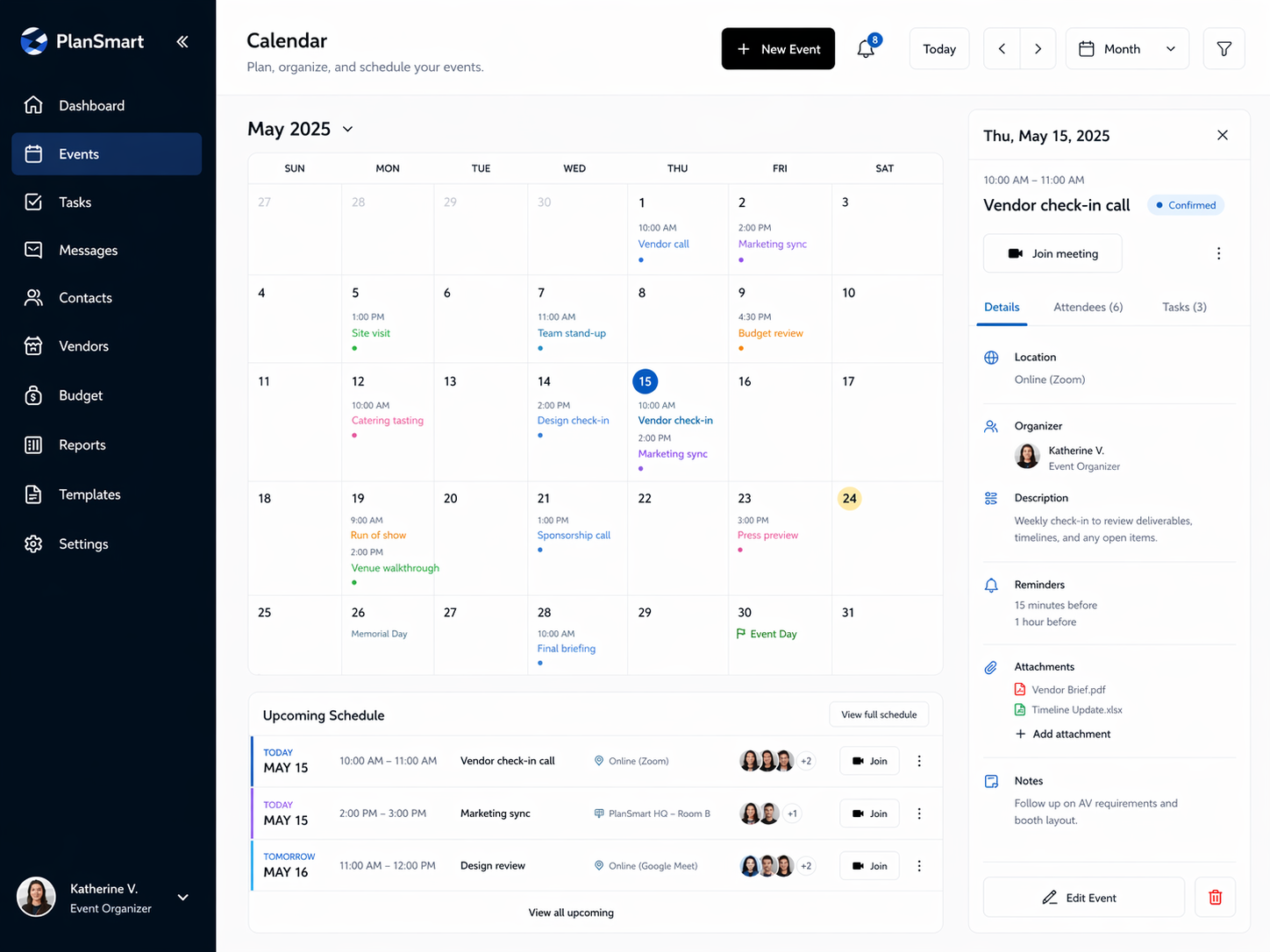The width and height of the screenshot is (1270, 952).
Task: Open the filter icon next to Month
Action: point(1224,48)
